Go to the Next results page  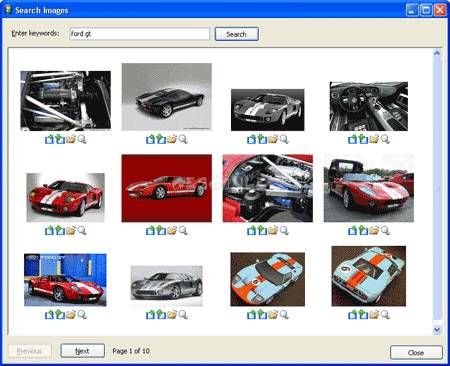pyautogui.click(x=82, y=351)
